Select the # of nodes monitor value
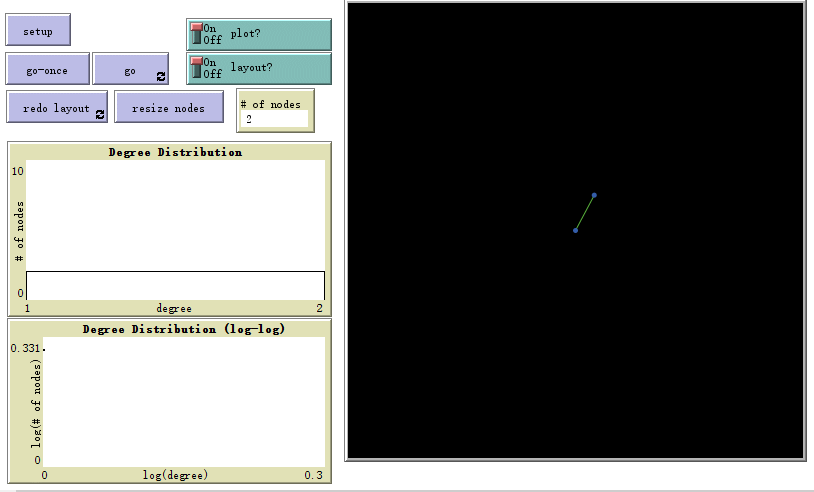The height and width of the screenshot is (492, 814). (274, 119)
